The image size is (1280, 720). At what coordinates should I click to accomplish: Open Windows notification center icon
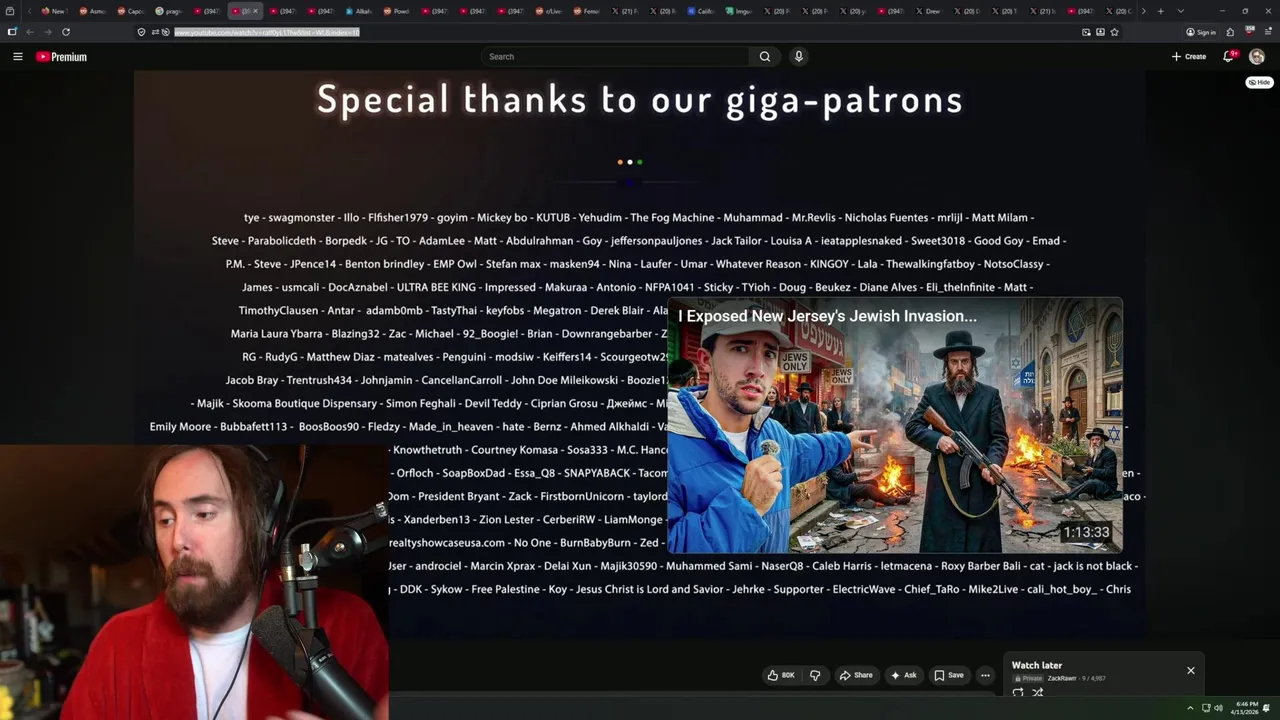(1268, 708)
